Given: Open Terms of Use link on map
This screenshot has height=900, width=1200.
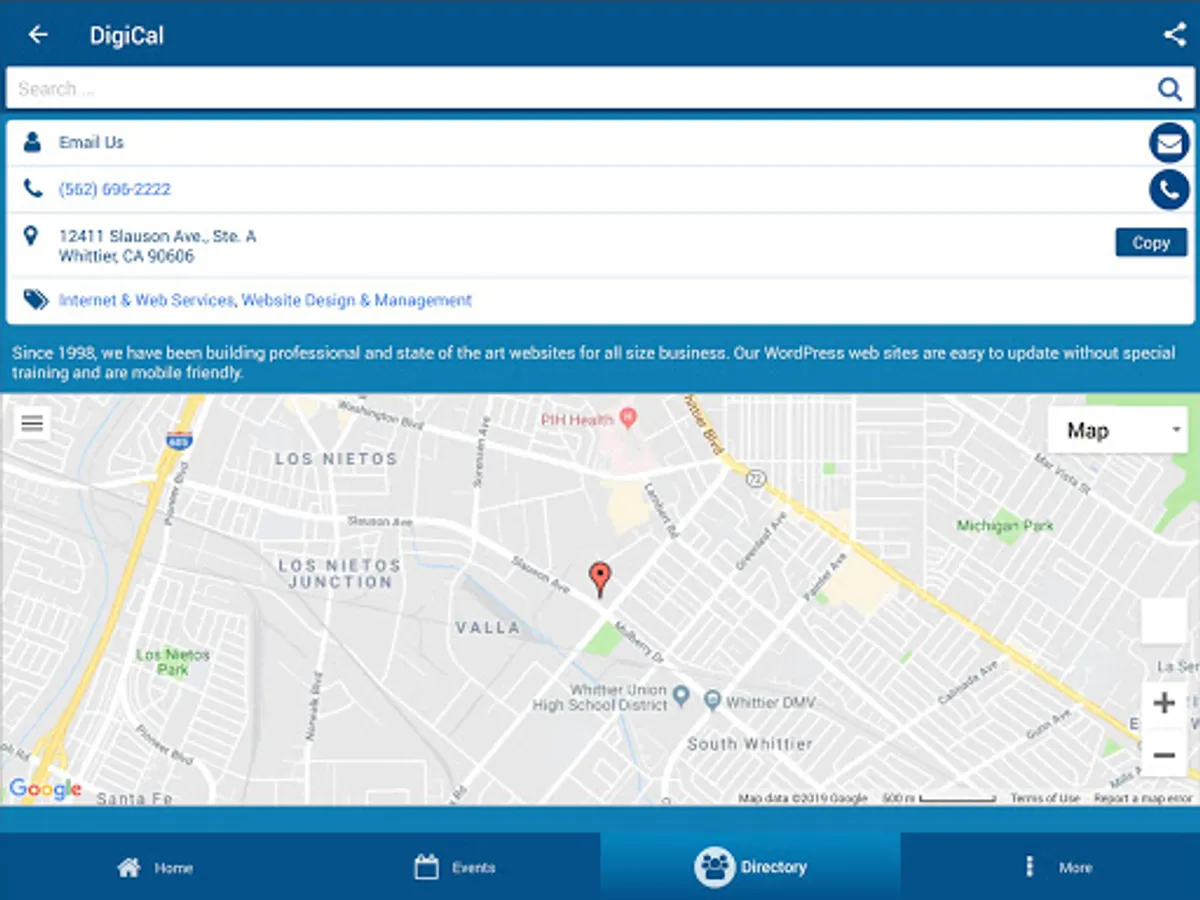Looking at the screenshot, I should [1045, 798].
